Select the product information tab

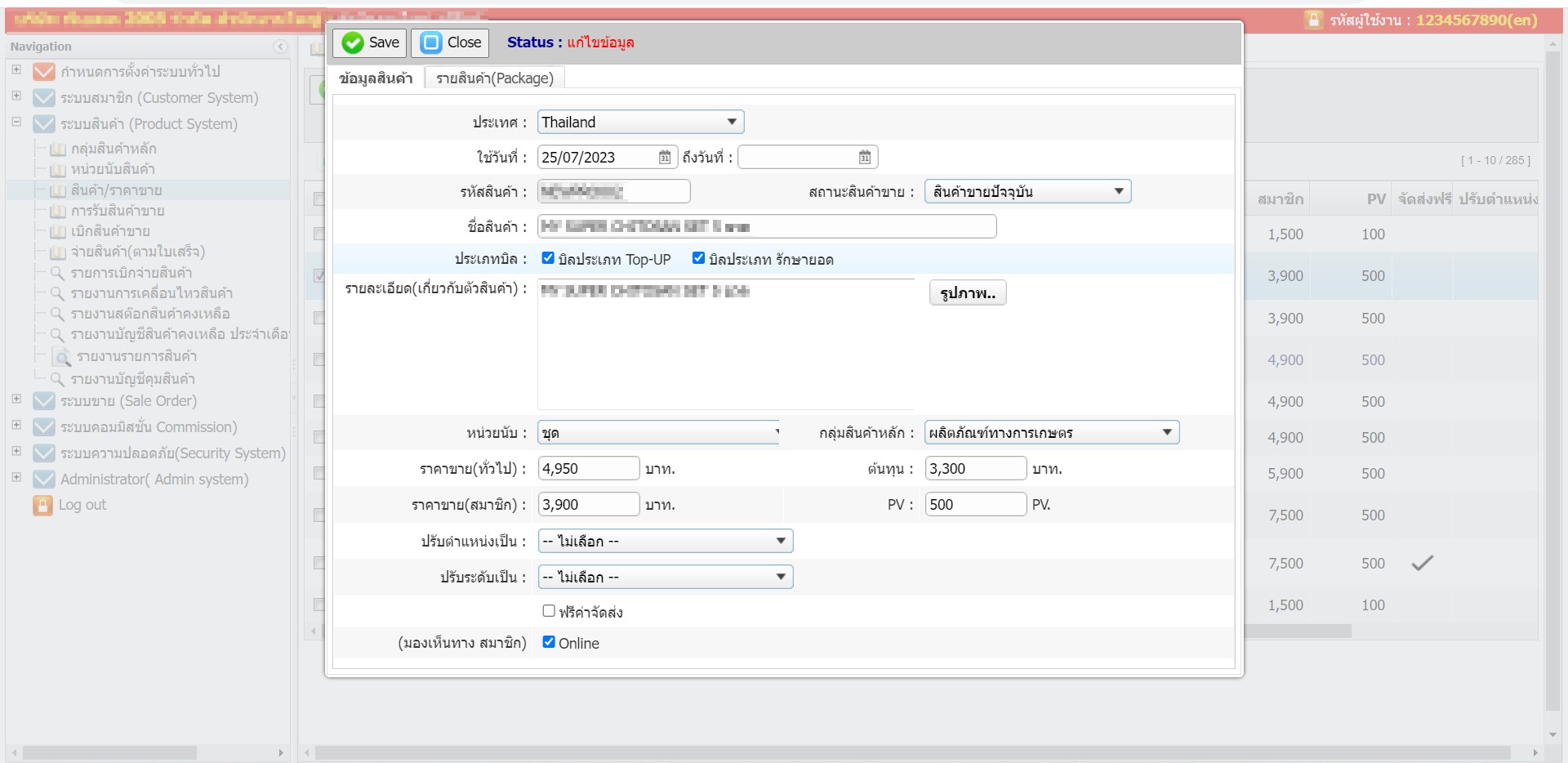[376, 78]
